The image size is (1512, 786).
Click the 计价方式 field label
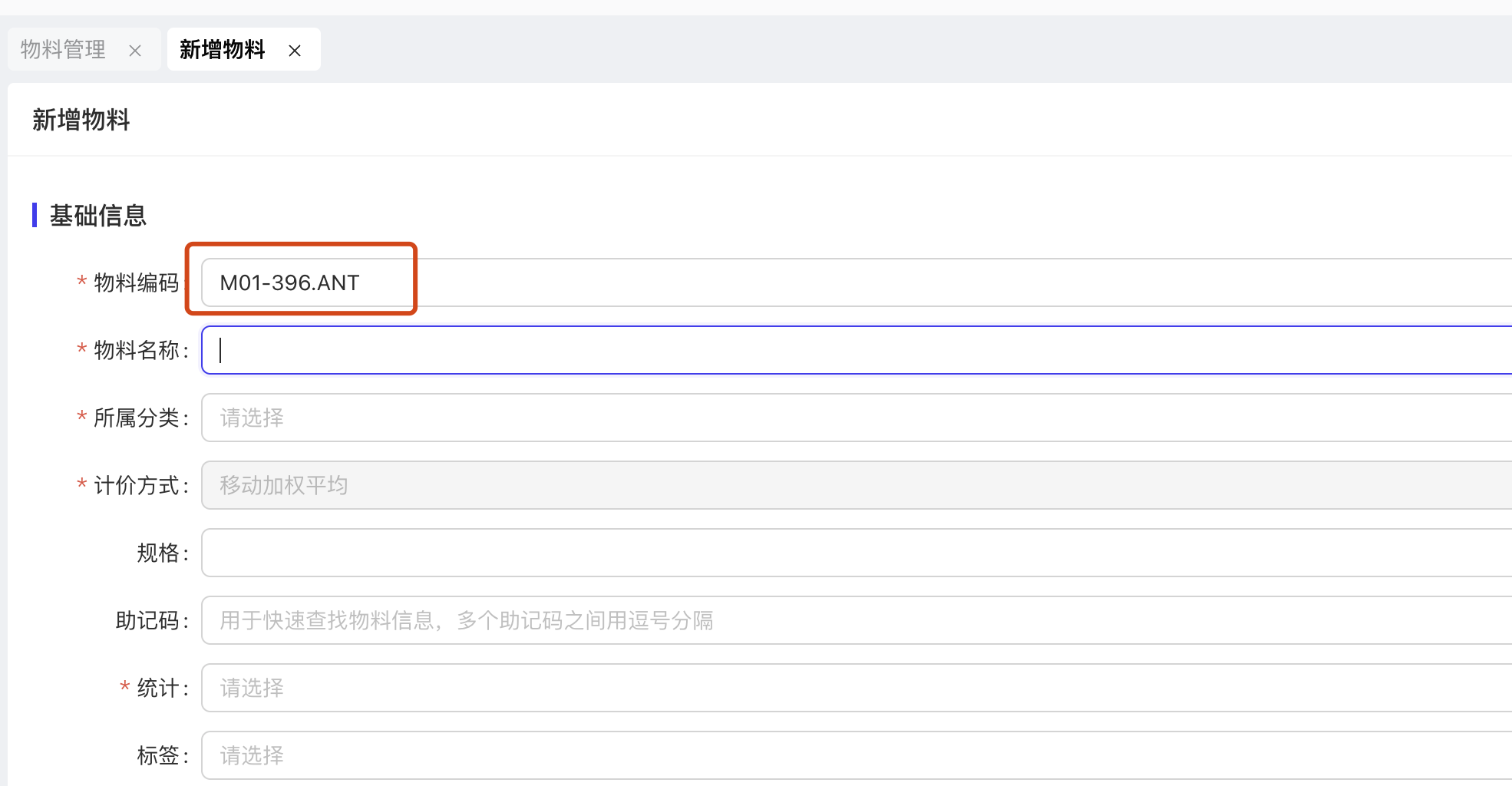click(136, 485)
